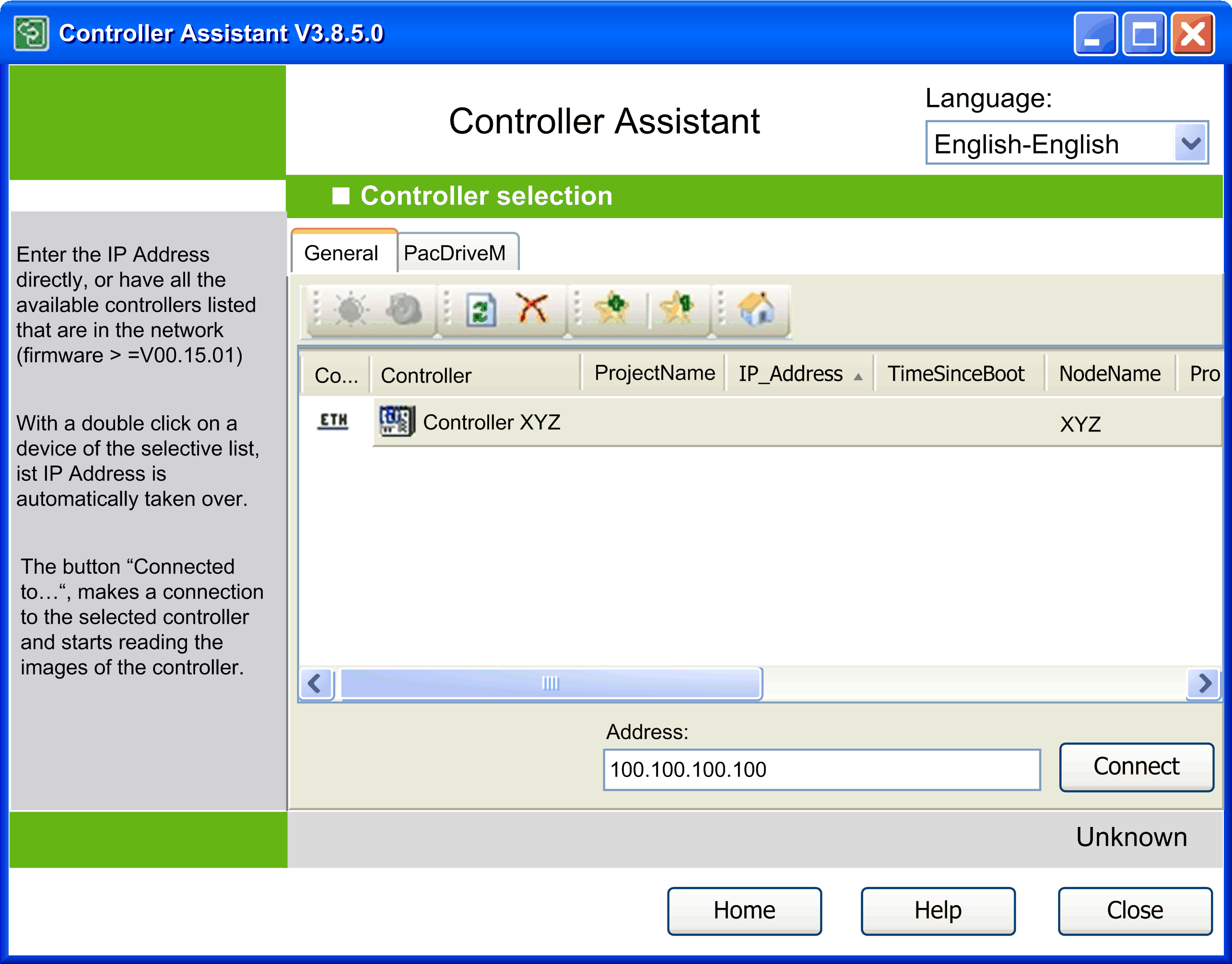The width and height of the screenshot is (1232, 964).
Task: Click the star with number-one badge icon
Action: click(x=676, y=309)
